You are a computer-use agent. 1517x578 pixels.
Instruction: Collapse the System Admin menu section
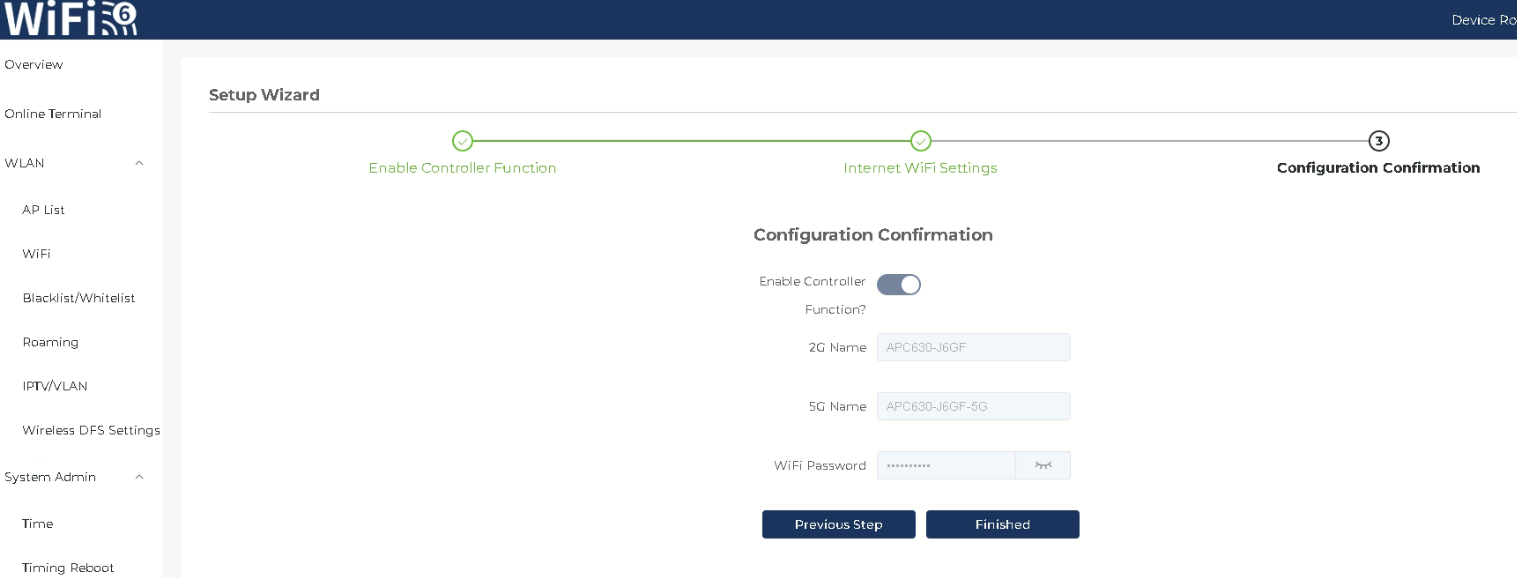point(139,477)
